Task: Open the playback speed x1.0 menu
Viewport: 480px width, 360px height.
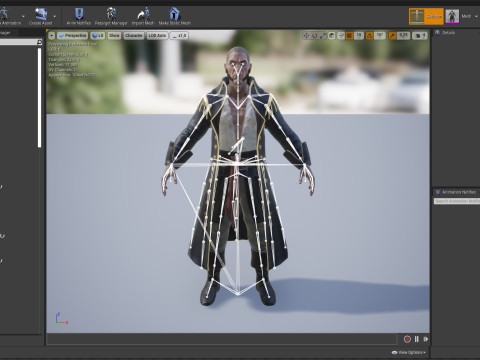Action: [x=179, y=35]
